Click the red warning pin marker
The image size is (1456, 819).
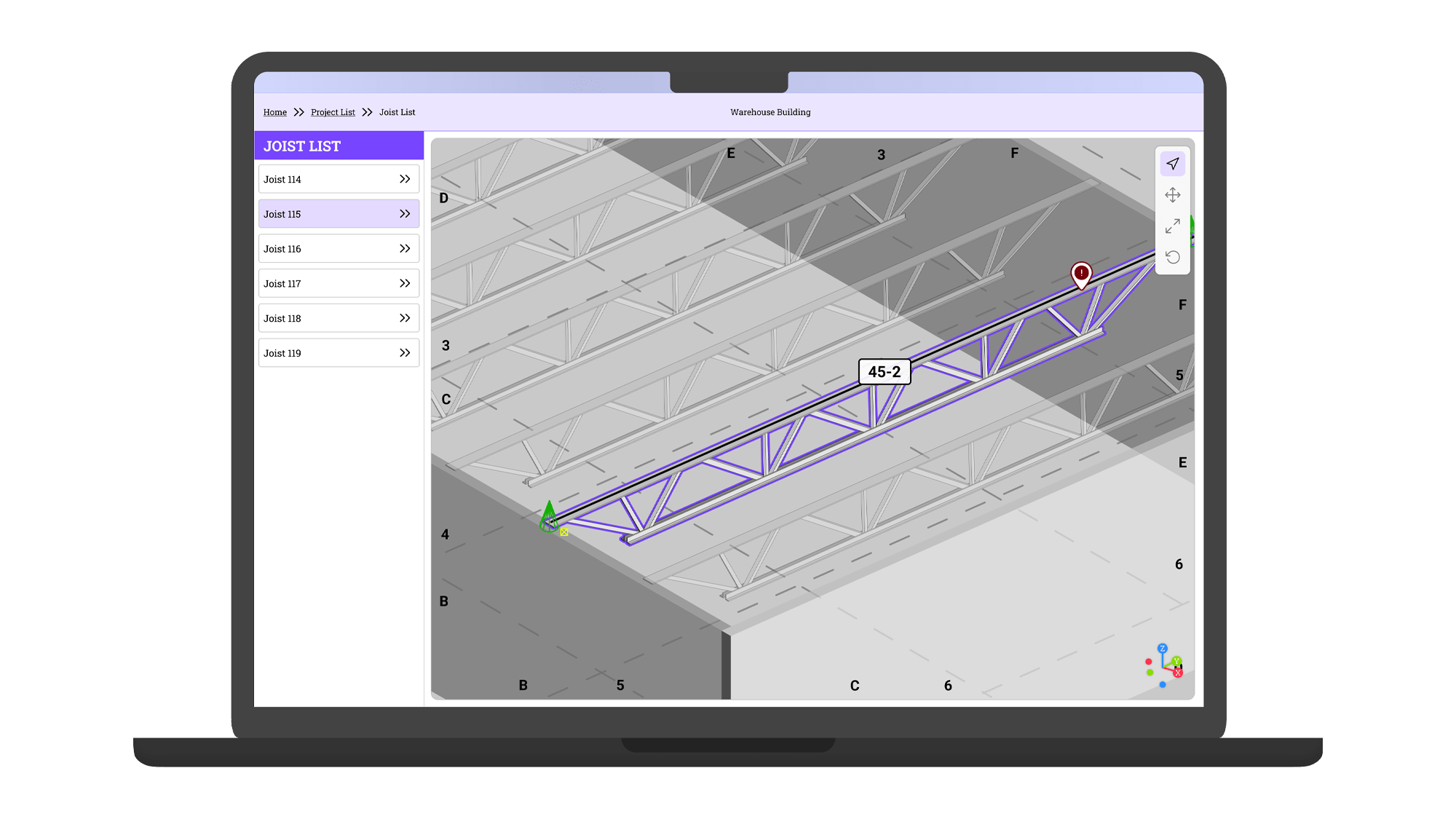[x=1082, y=274]
